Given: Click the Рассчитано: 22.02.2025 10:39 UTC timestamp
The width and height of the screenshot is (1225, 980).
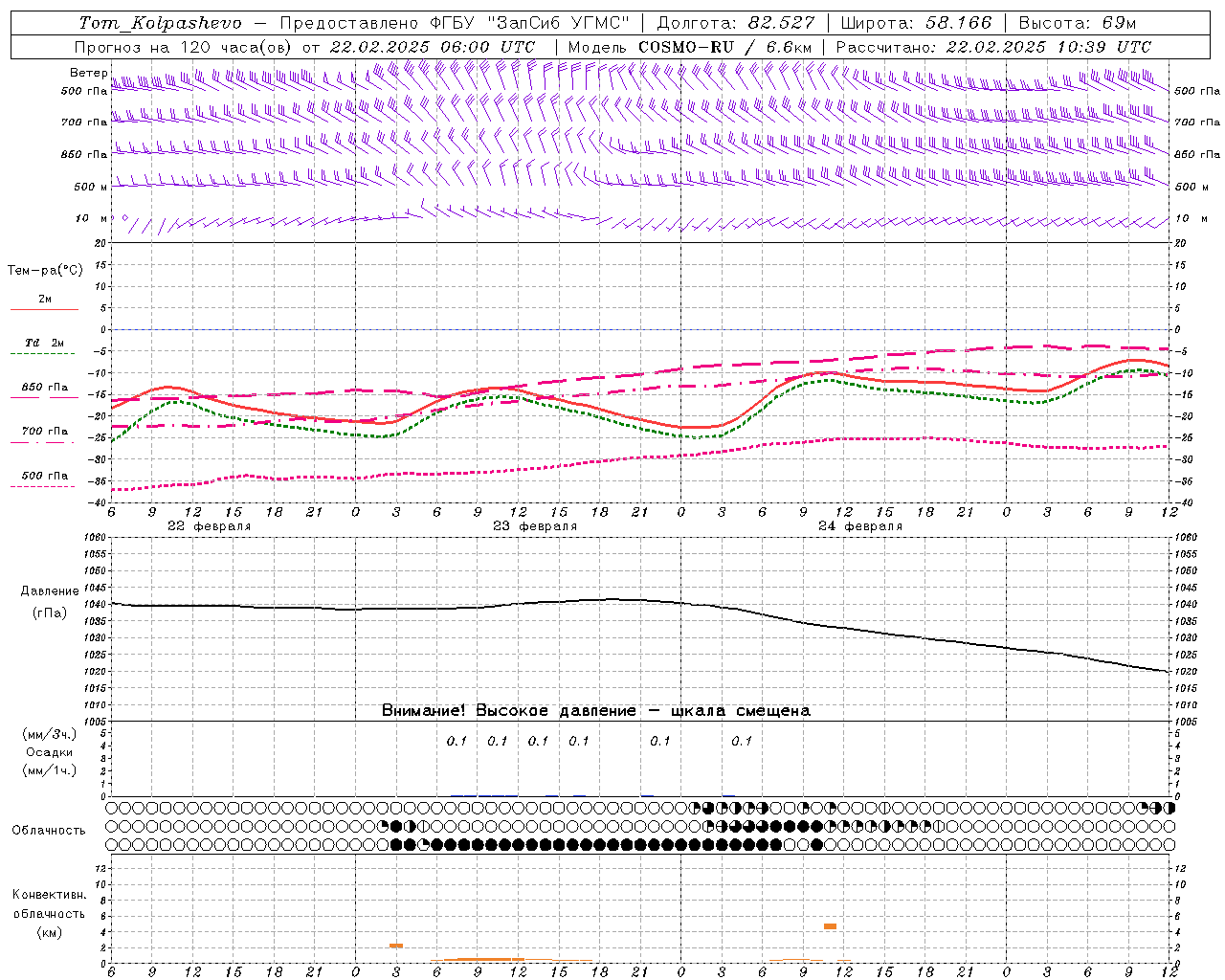Looking at the screenshot, I should point(993,47).
